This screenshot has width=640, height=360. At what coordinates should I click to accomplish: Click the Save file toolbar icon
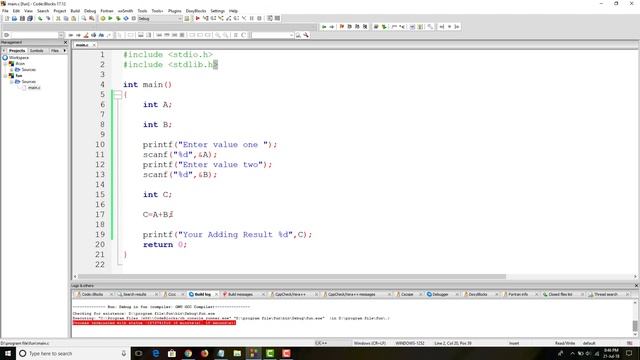point(22,18)
